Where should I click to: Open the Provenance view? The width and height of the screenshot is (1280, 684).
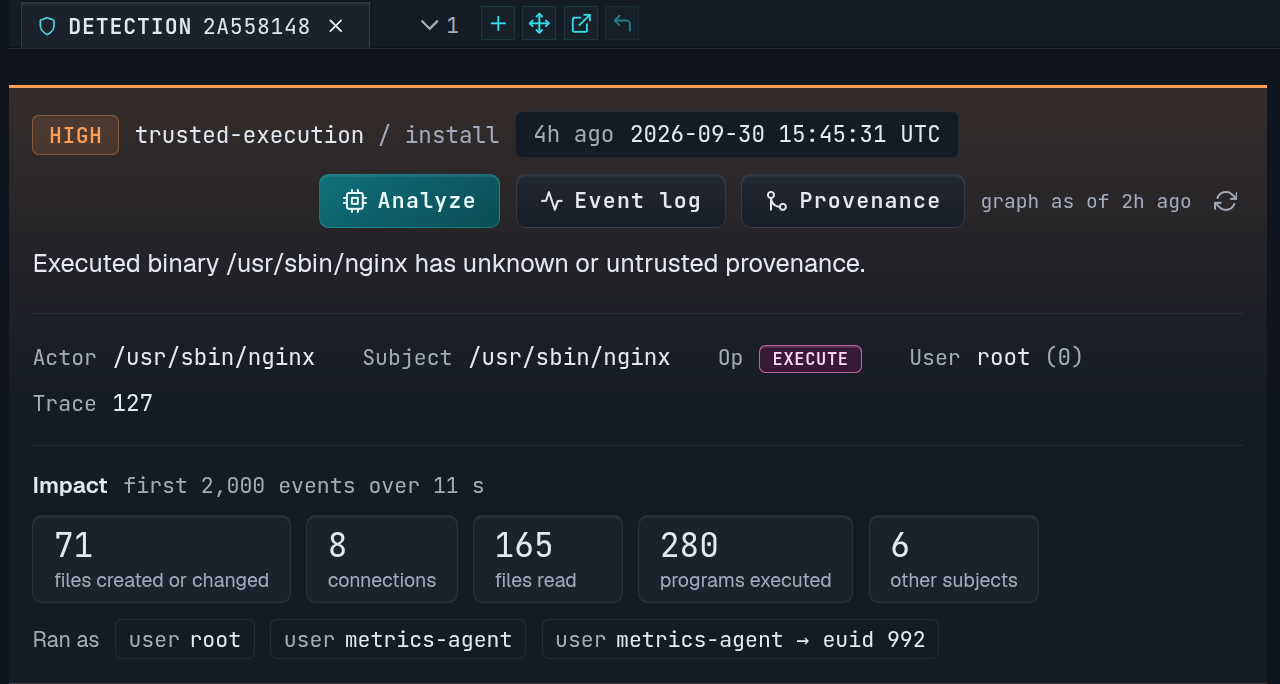tap(853, 201)
